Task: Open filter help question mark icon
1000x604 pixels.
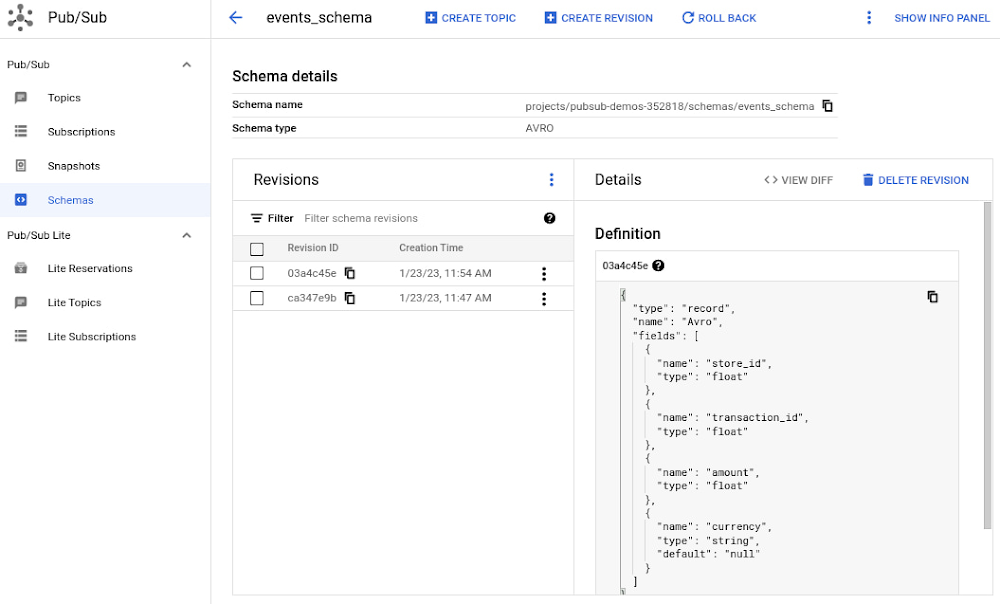Action: point(550,218)
